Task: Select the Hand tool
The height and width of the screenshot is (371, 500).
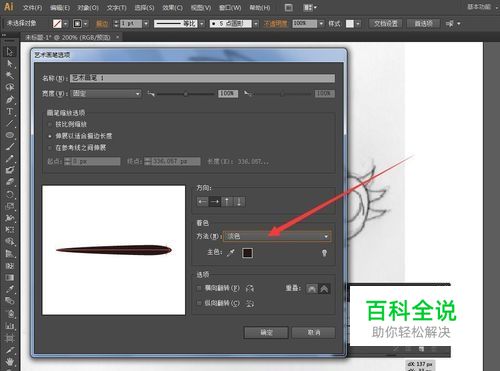Action: pos(9,361)
